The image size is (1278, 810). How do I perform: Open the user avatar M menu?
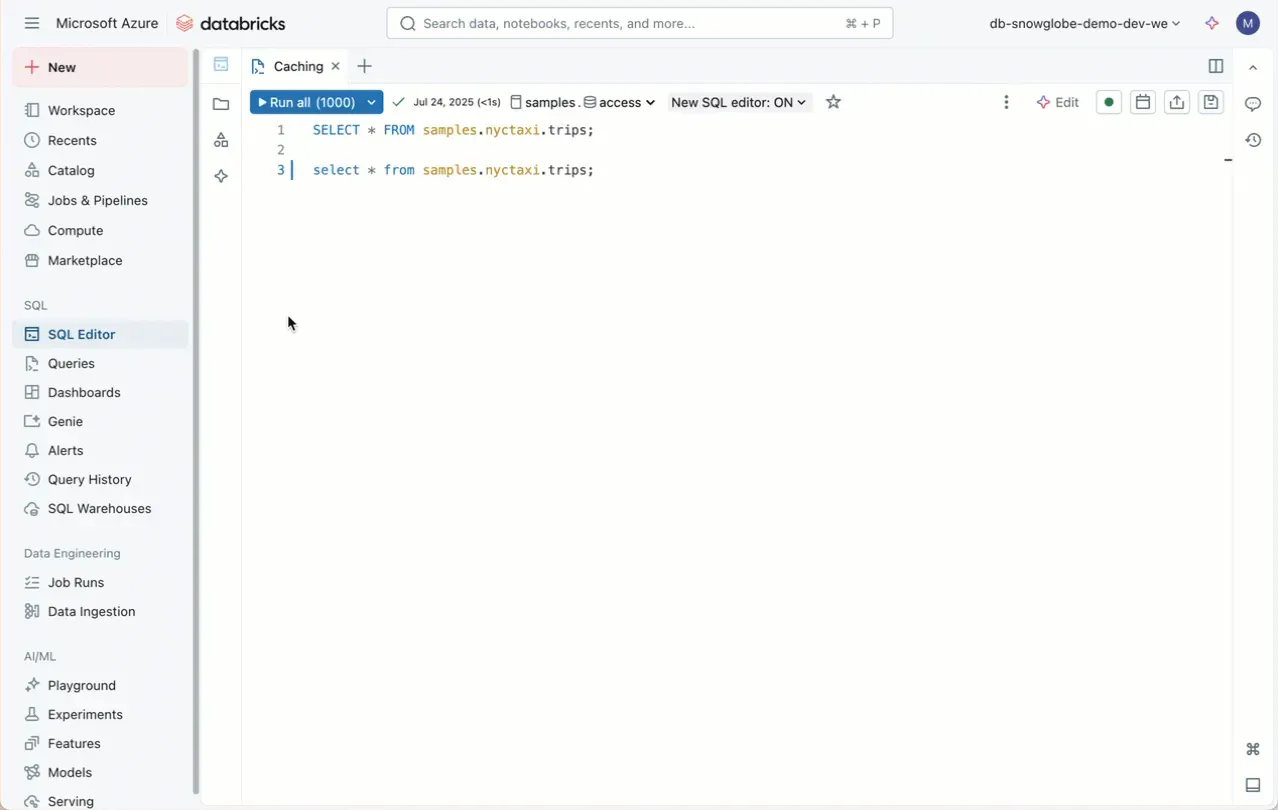[1247, 23]
